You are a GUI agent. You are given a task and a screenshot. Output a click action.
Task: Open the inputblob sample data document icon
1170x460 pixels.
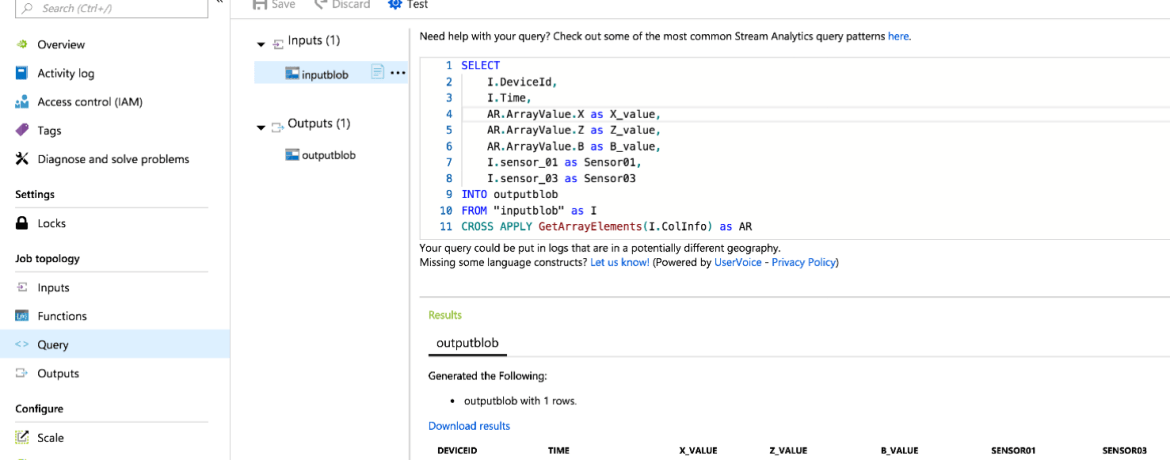coord(378,72)
